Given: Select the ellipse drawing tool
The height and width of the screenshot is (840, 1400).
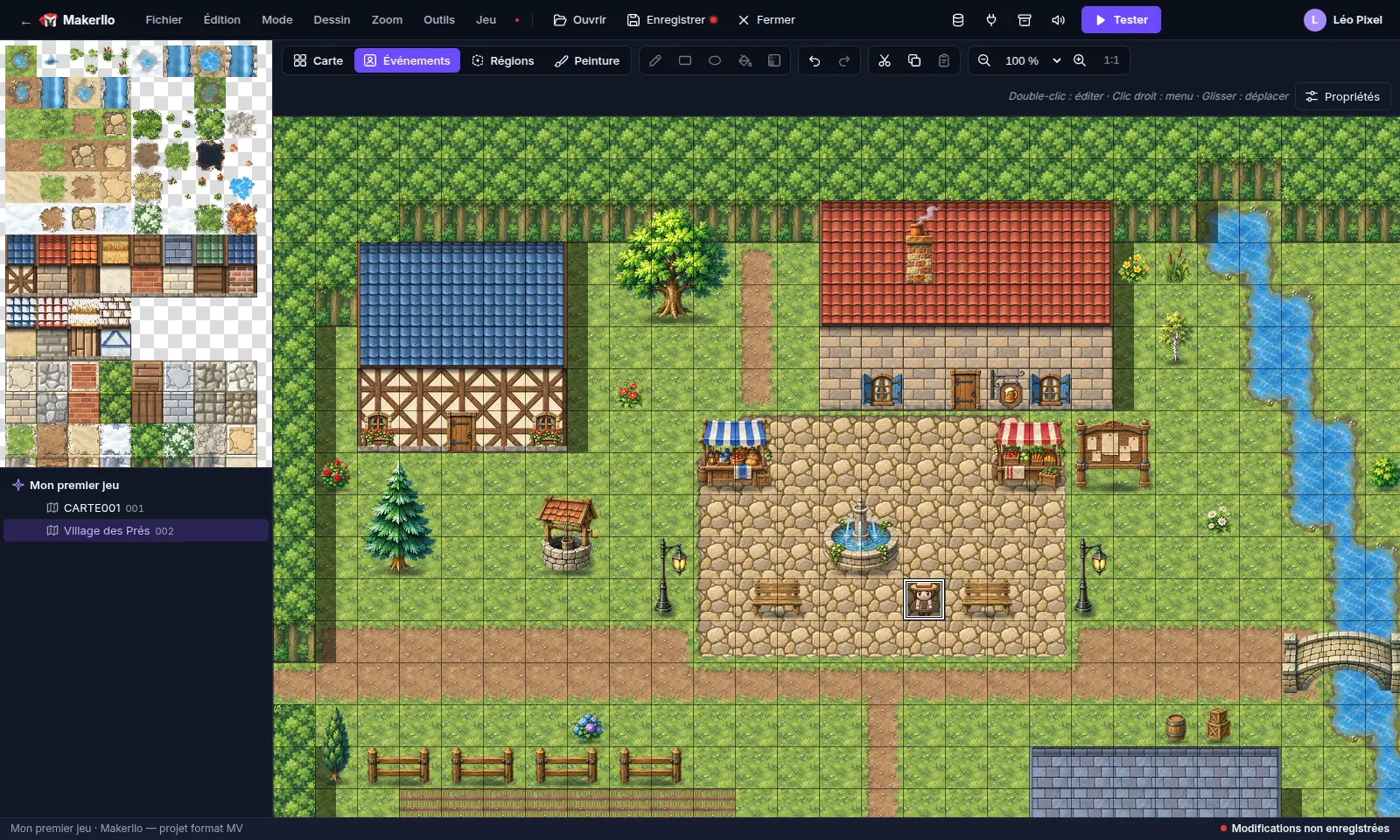Looking at the screenshot, I should click(x=715, y=60).
